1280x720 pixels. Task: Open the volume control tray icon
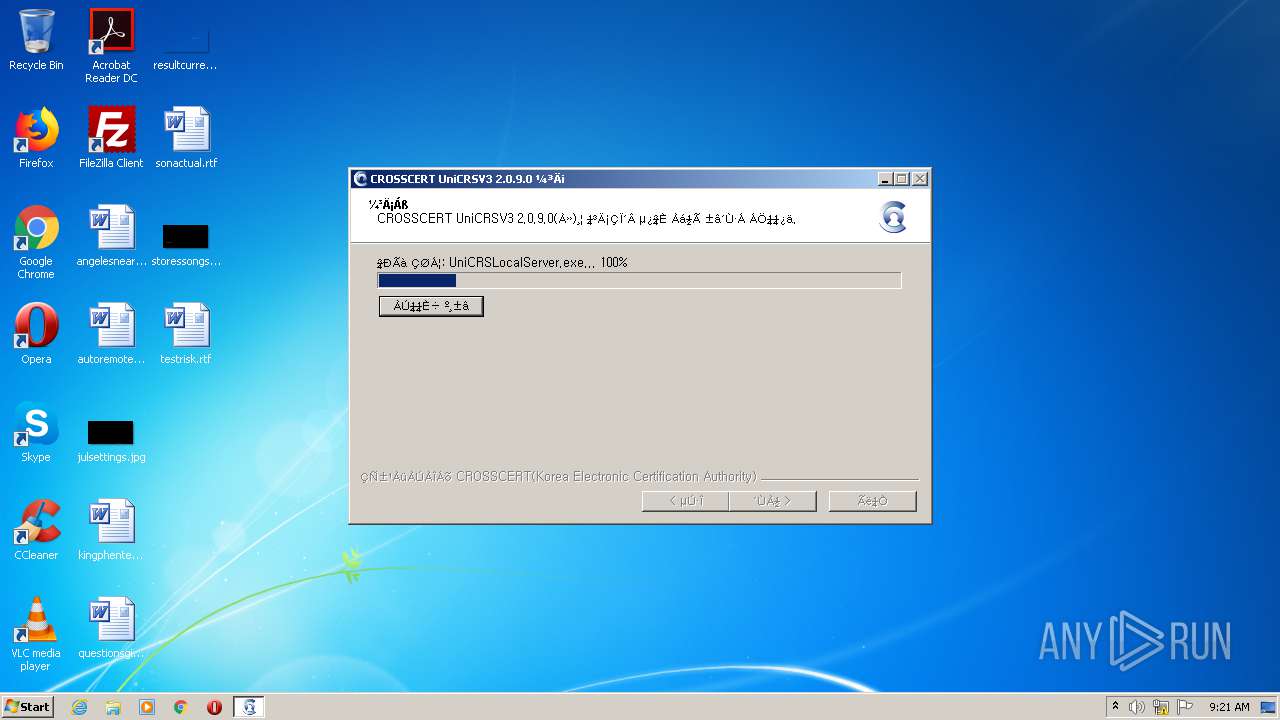(1137, 707)
